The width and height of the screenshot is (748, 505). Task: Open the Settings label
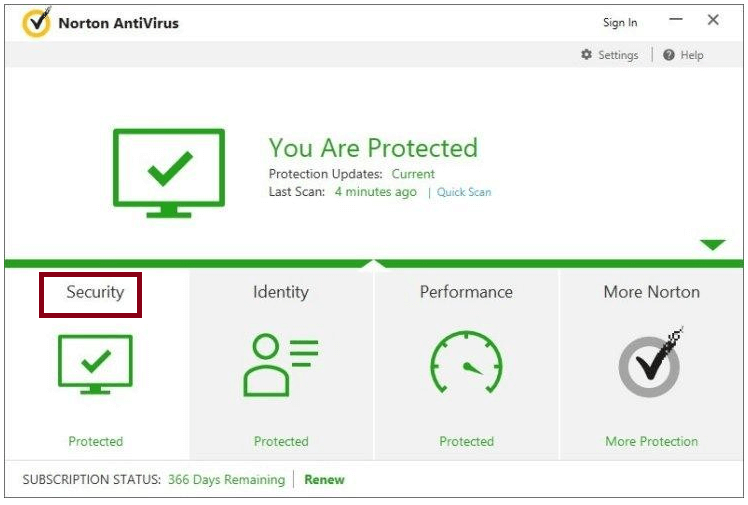pos(618,55)
